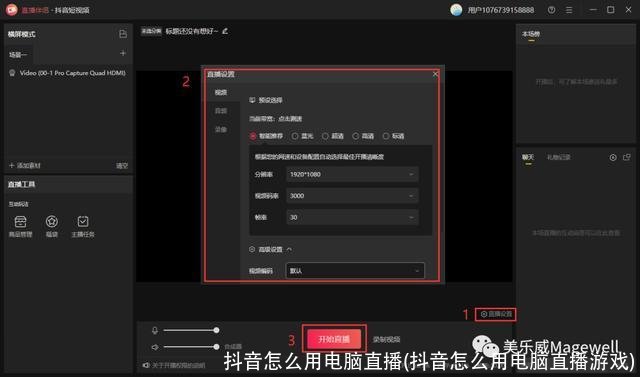This screenshot has height=377, width=640.
Task: Open the 合成器 mixer link
Action: (233, 347)
